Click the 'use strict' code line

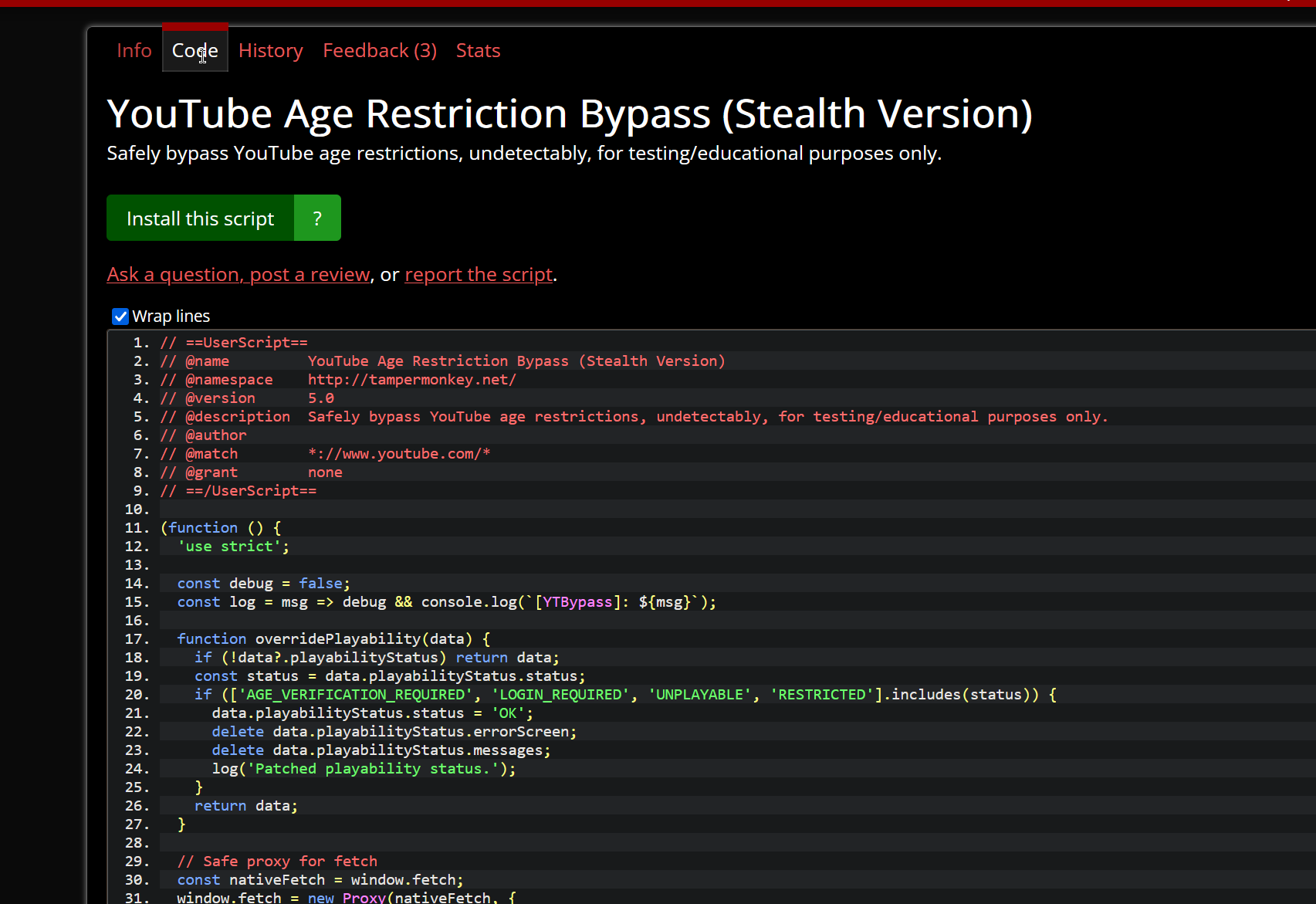click(x=233, y=547)
